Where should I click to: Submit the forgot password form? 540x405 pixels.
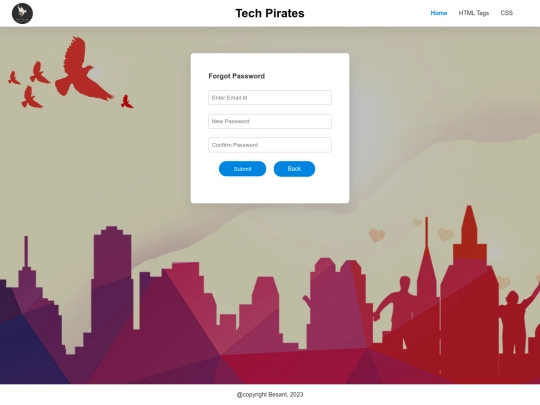coord(242,169)
